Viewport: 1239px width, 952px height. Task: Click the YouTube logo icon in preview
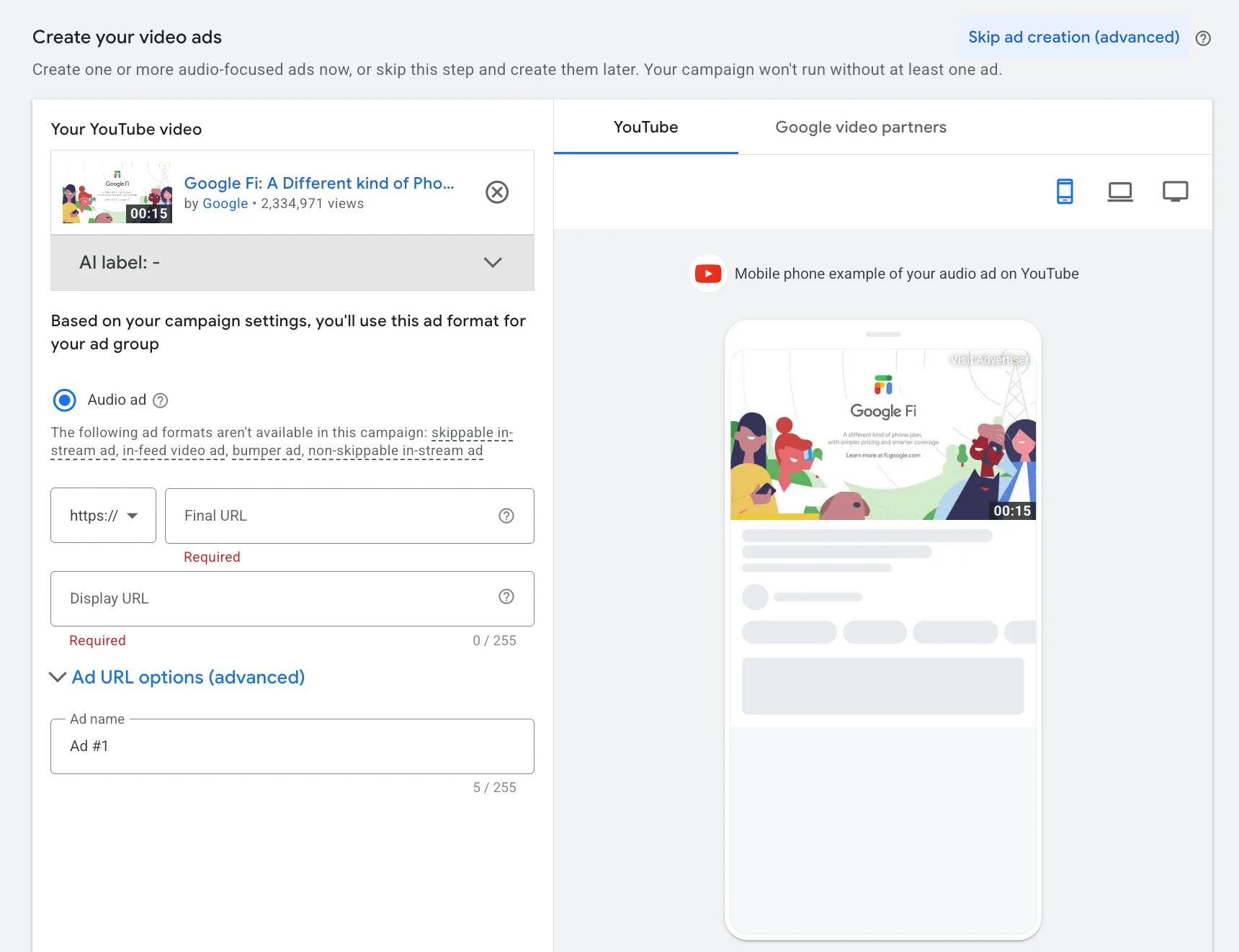click(708, 274)
